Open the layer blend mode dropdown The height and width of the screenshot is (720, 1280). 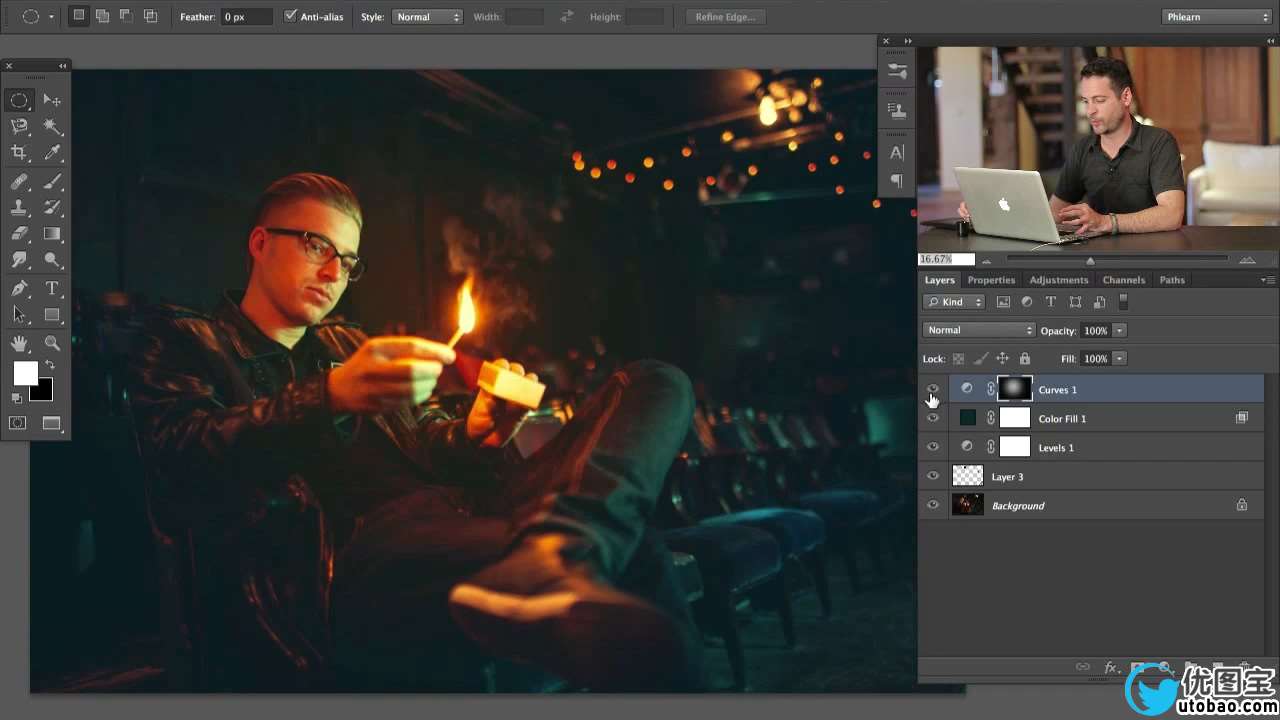tap(979, 330)
